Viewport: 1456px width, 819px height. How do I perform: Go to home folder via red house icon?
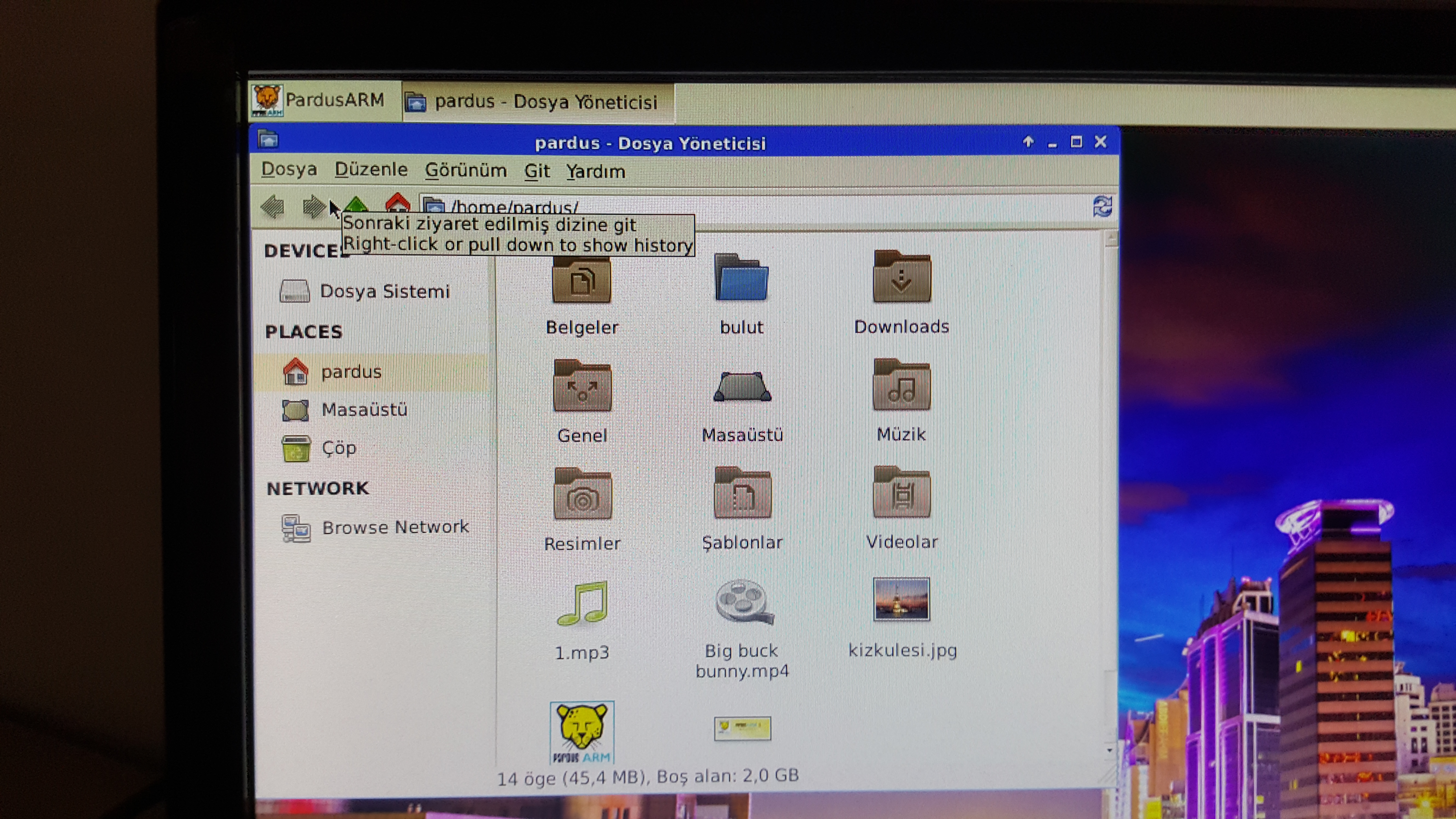[x=397, y=203]
